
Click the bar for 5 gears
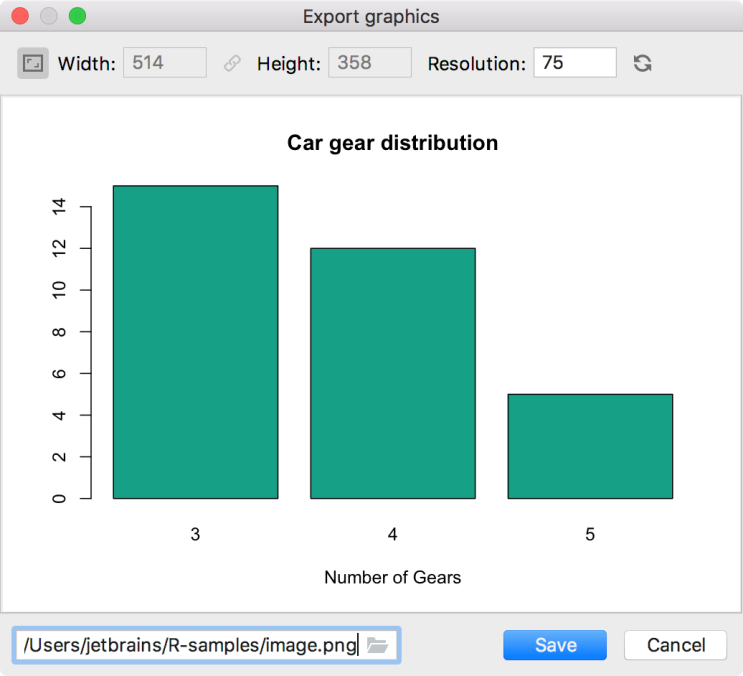coord(590,446)
